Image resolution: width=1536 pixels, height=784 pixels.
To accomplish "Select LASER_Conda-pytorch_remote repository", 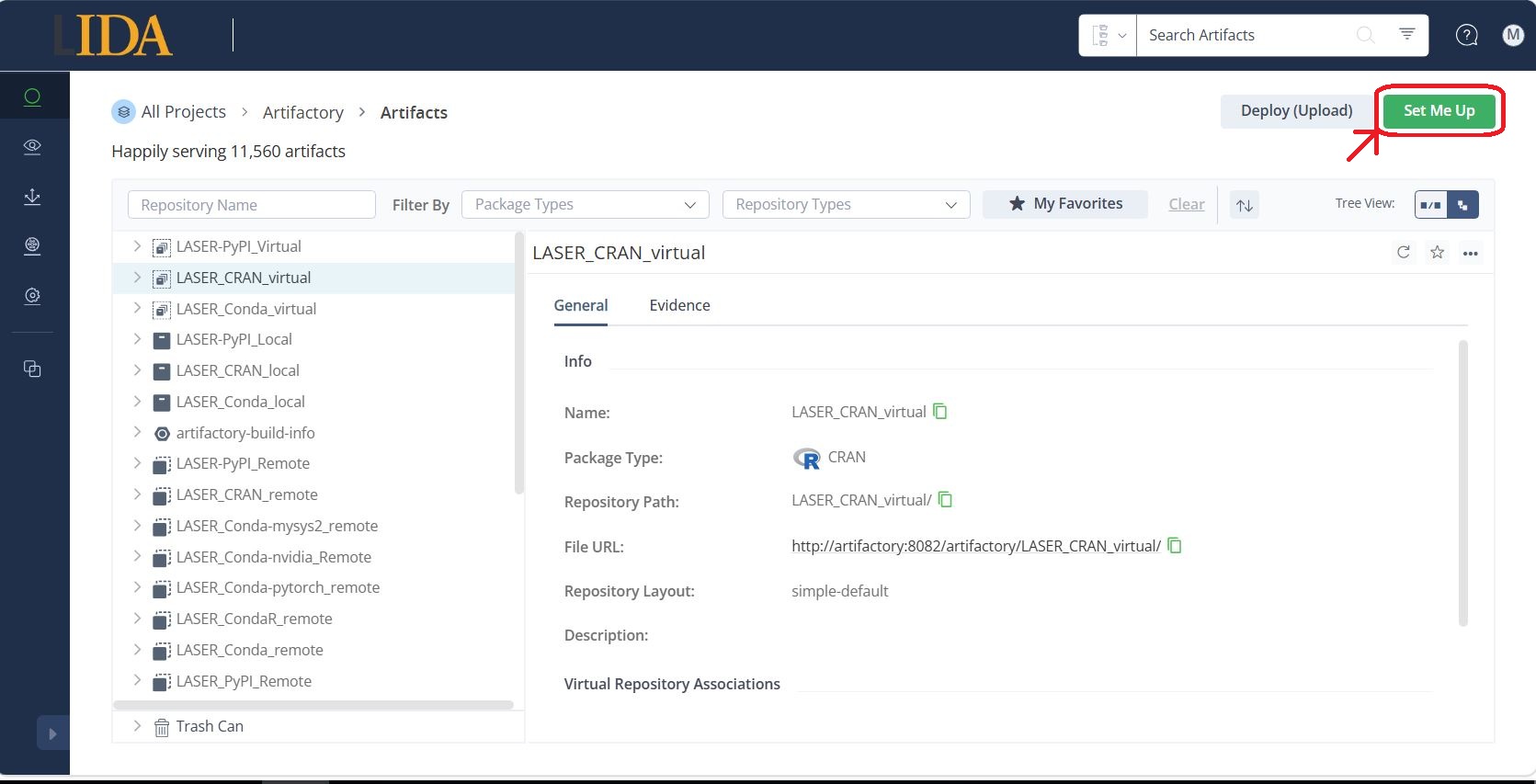I will click(278, 587).
